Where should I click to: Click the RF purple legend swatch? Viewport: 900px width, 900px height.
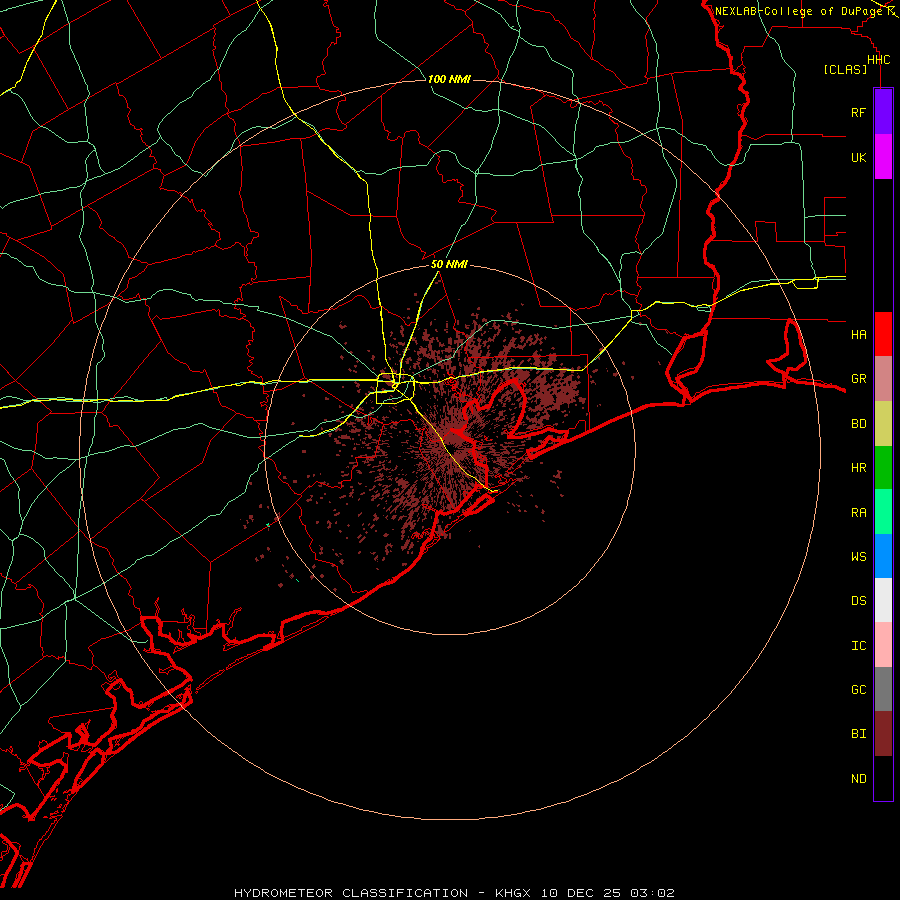(x=883, y=112)
